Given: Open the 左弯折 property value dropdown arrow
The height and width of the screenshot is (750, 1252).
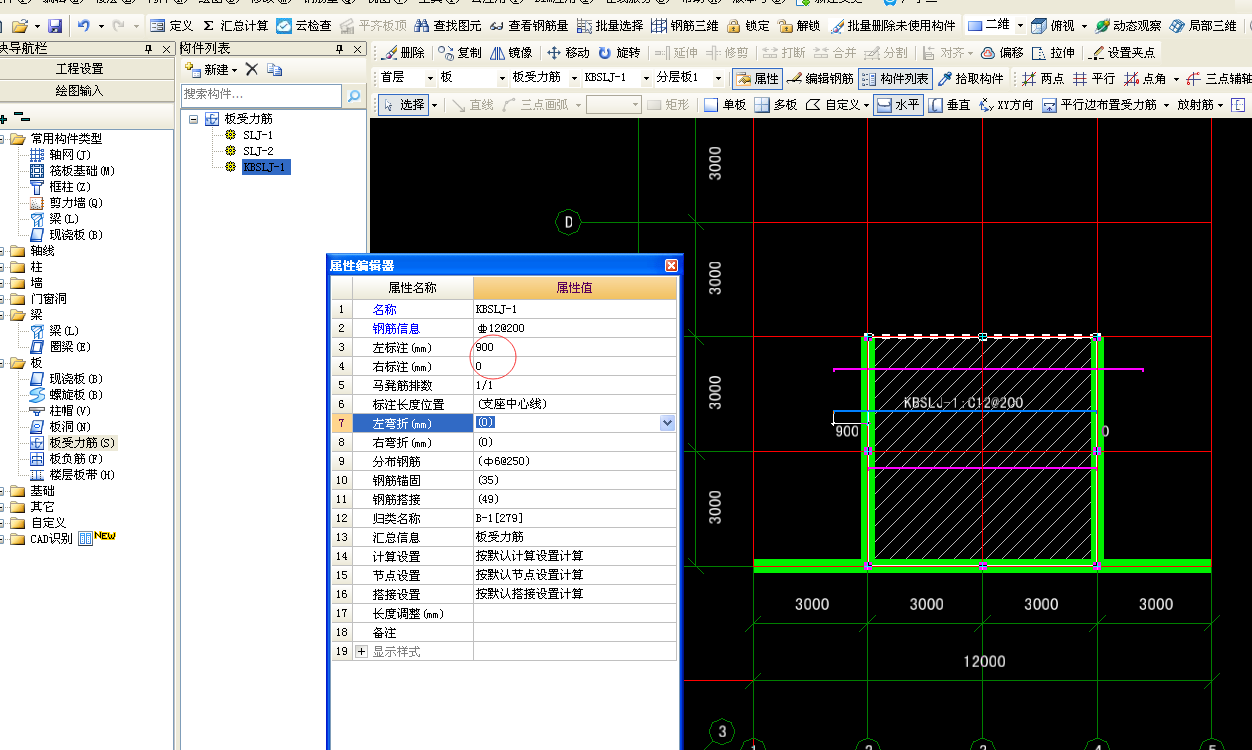Looking at the screenshot, I should 668,423.
